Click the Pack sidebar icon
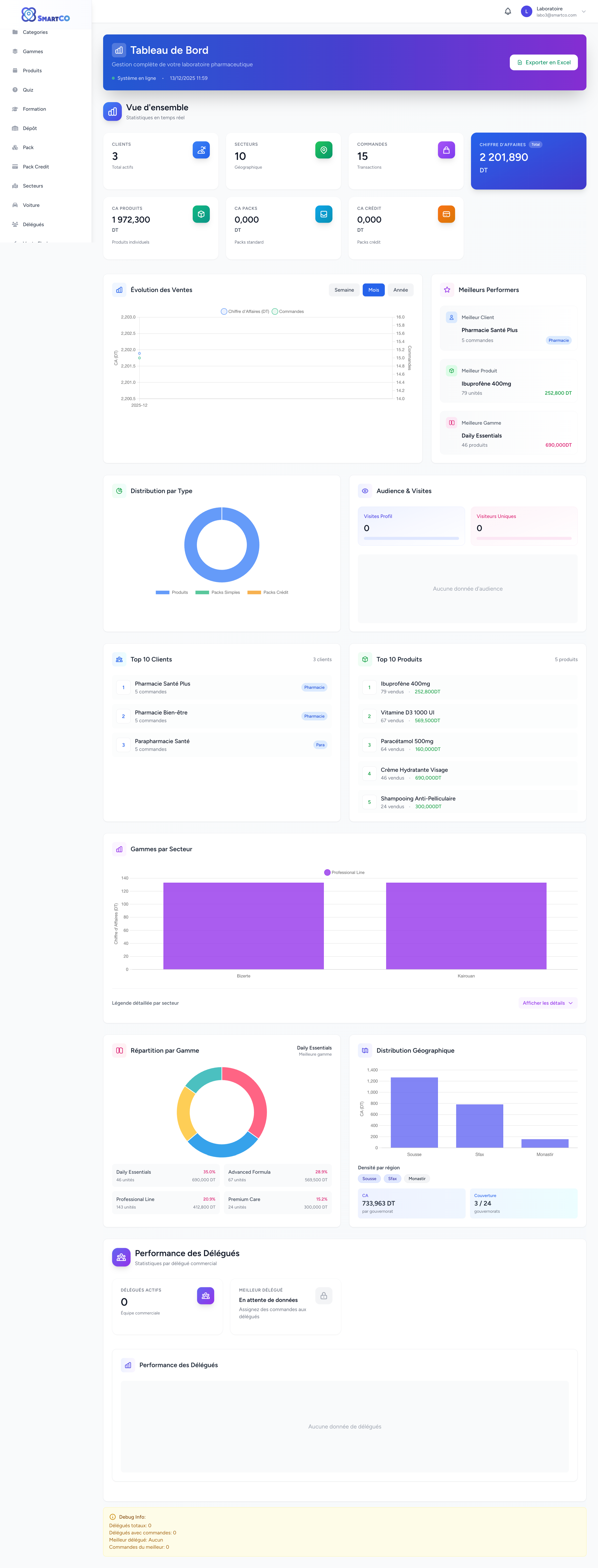 [15, 147]
